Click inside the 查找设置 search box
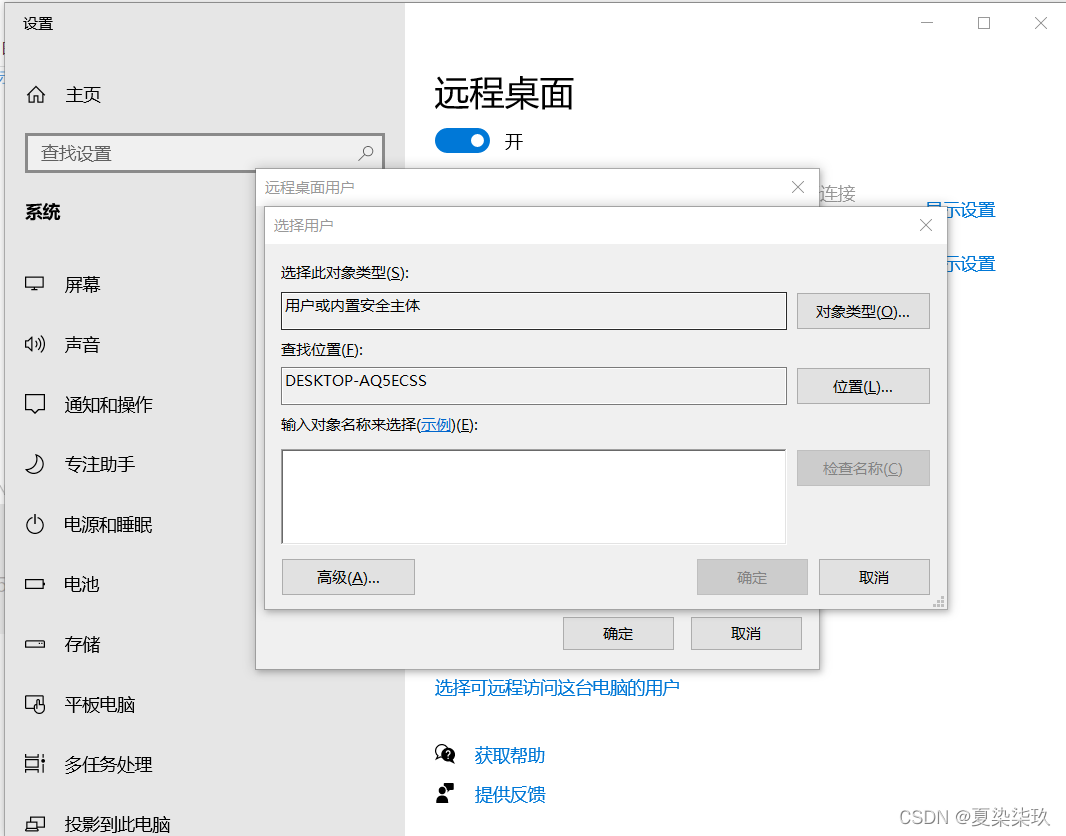Viewport: 1066px width, 836px height. tap(190, 153)
